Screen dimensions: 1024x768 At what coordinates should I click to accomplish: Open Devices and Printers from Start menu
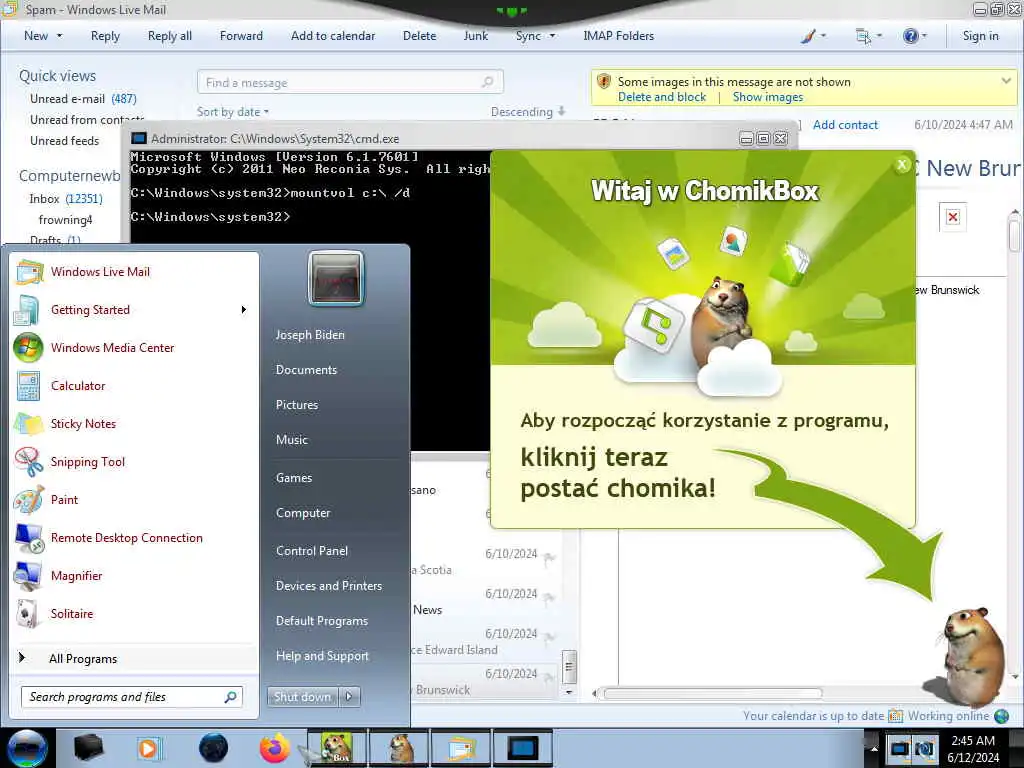click(328, 586)
